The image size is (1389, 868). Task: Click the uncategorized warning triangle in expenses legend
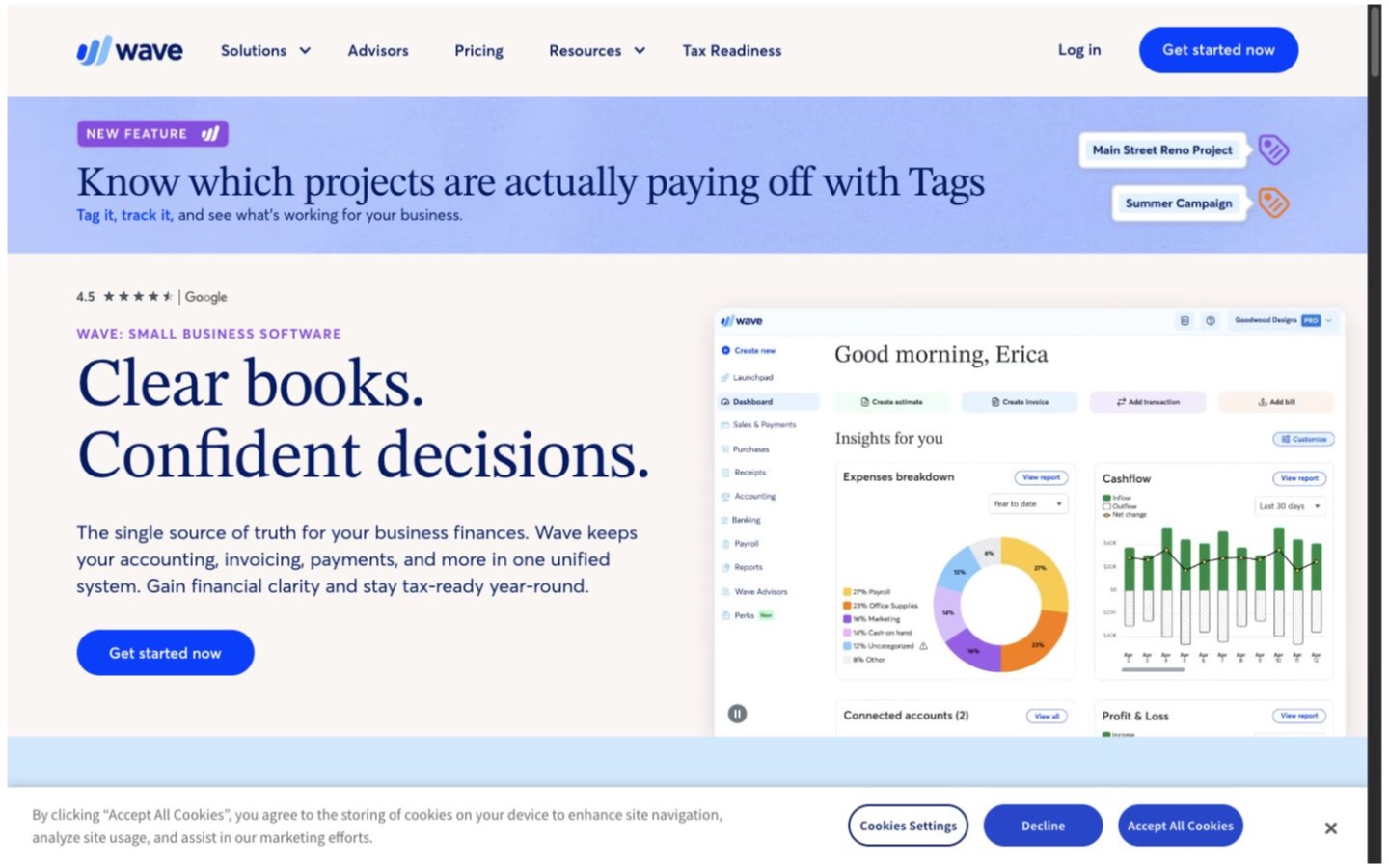click(923, 646)
